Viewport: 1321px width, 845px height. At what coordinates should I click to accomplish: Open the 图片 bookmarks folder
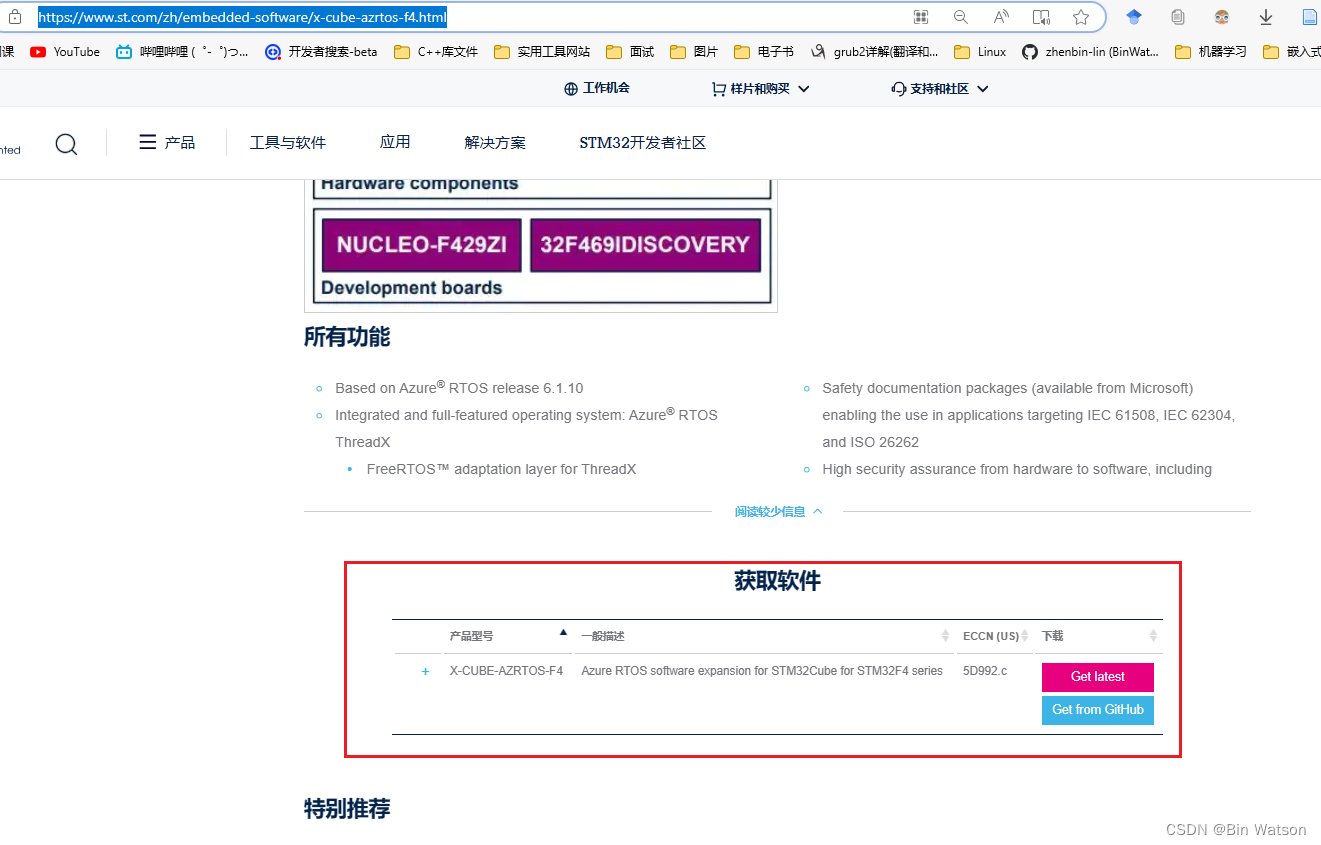(694, 52)
